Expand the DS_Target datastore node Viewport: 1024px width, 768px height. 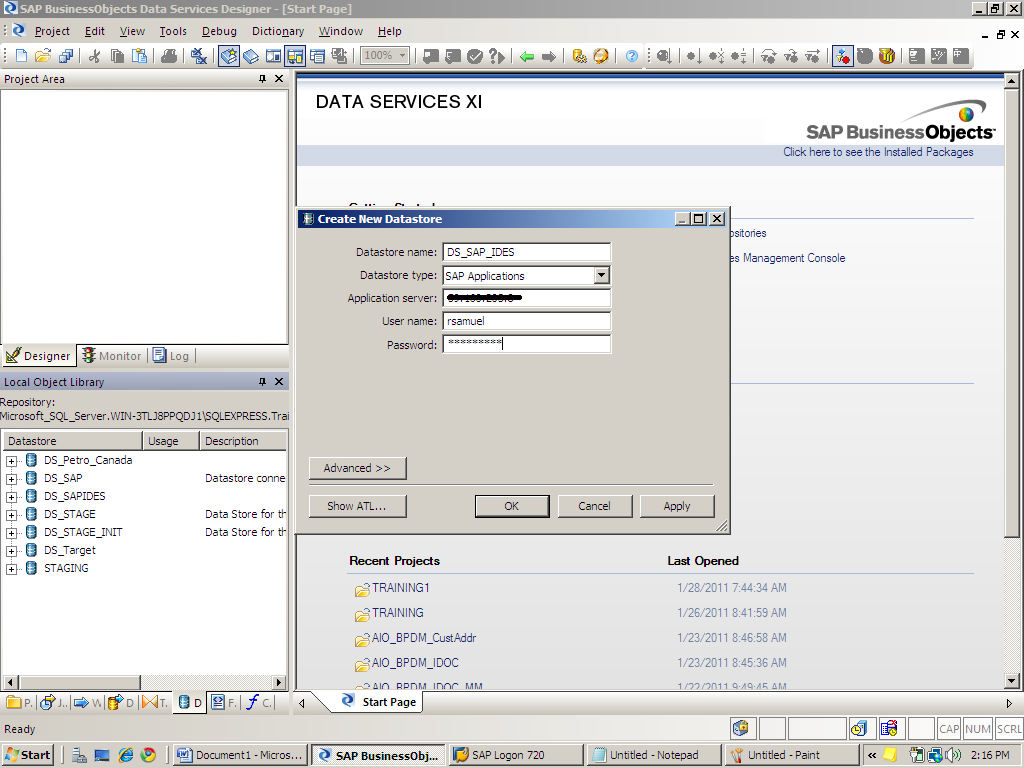[11, 551]
